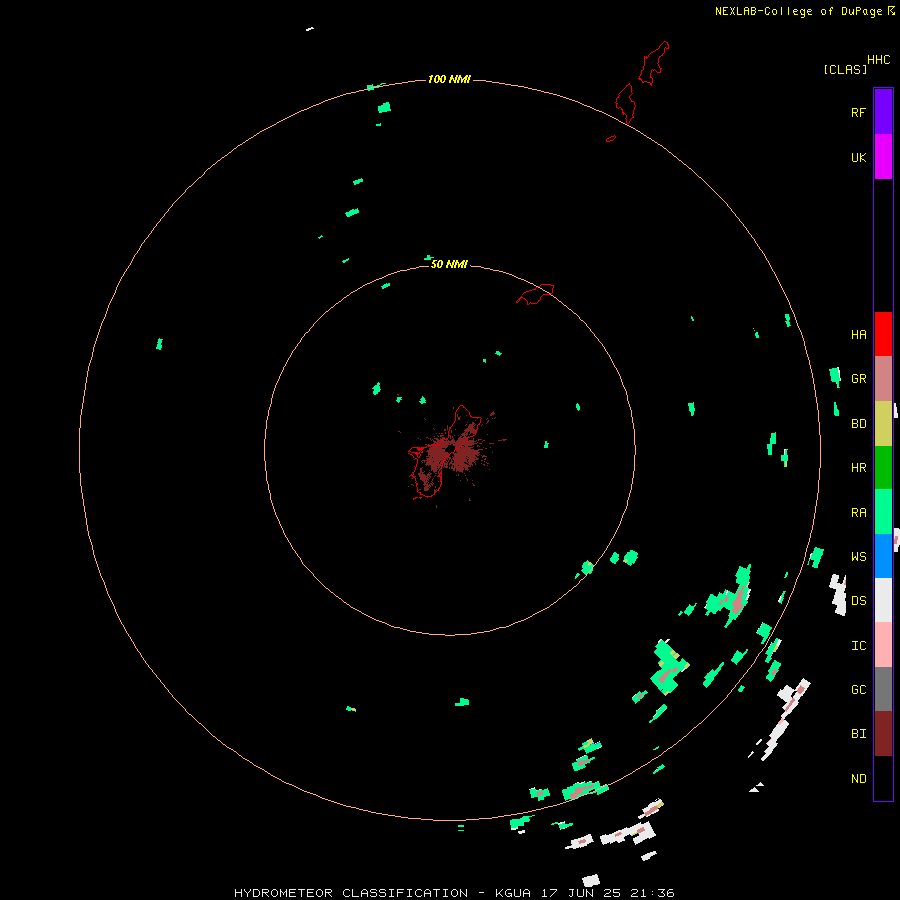Image resolution: width=900 pixels, height=900 pixels.
Task: Click the UK legend label
Action: tap(858, 157)
